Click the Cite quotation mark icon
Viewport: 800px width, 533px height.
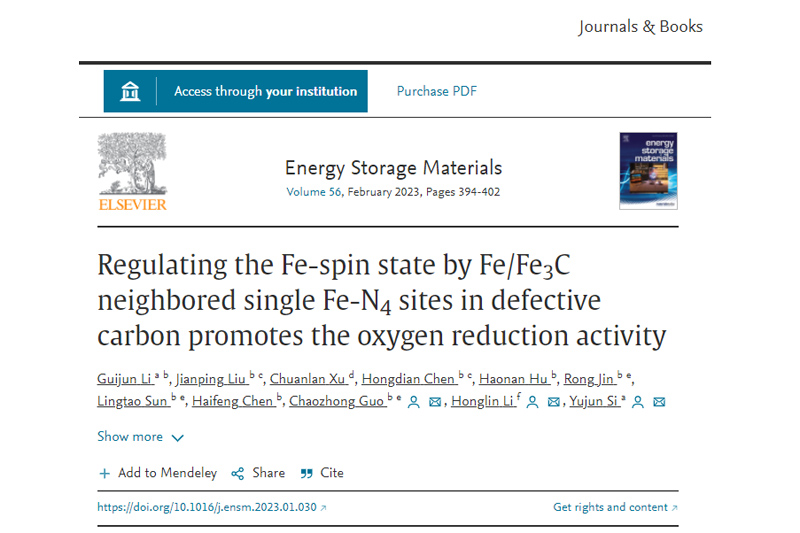[x=307, y=473]
